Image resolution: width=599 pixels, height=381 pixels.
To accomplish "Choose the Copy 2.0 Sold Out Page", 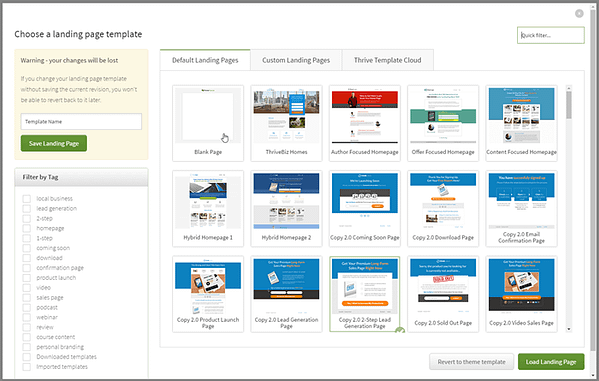I will (x=443, y=294).
